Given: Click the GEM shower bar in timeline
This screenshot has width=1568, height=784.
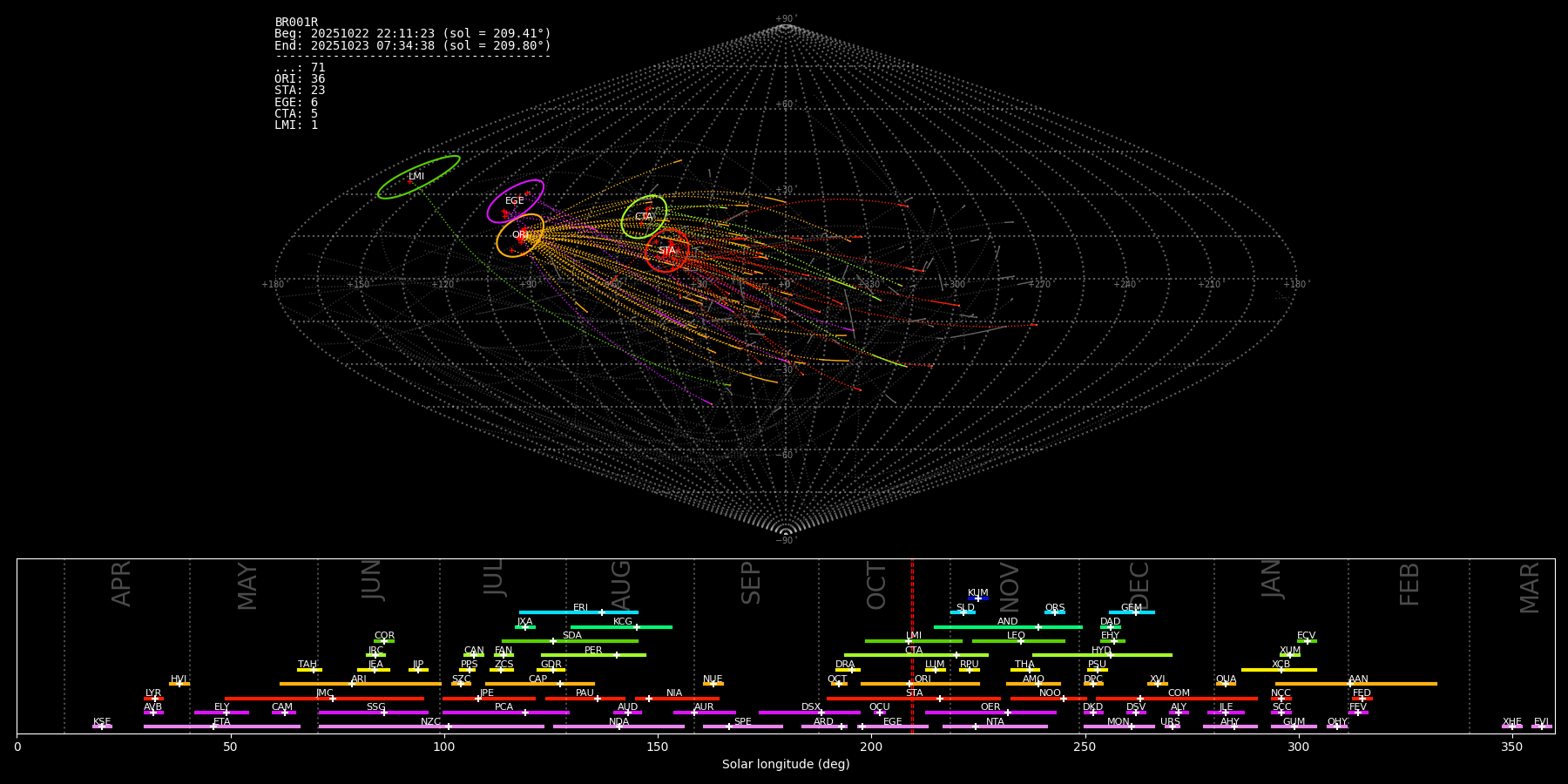Looking at the screenshot, I should coord(1132,612).
